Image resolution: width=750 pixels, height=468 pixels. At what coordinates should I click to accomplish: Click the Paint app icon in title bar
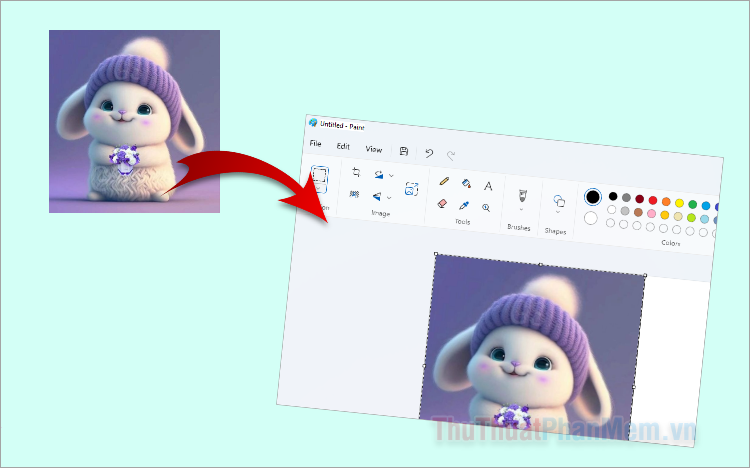313,123
